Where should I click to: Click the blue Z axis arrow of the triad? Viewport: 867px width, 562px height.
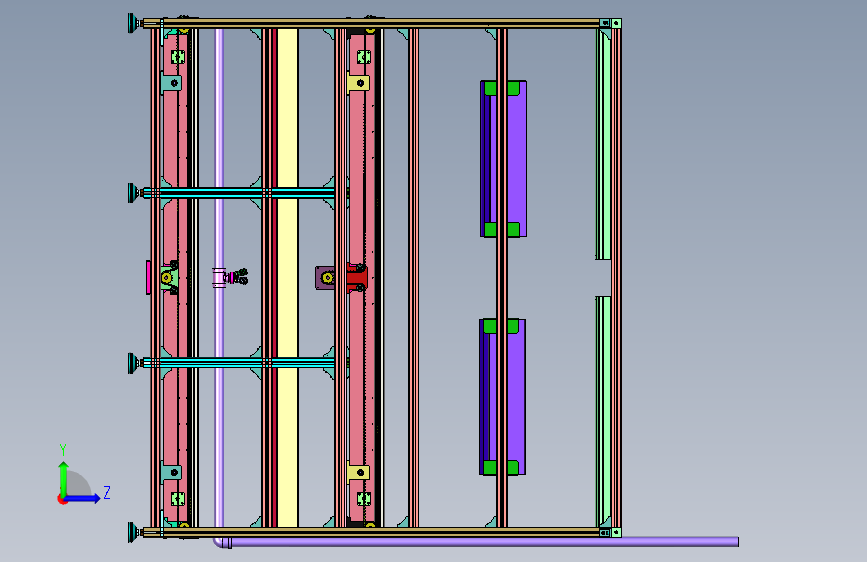tap(83, 498)
